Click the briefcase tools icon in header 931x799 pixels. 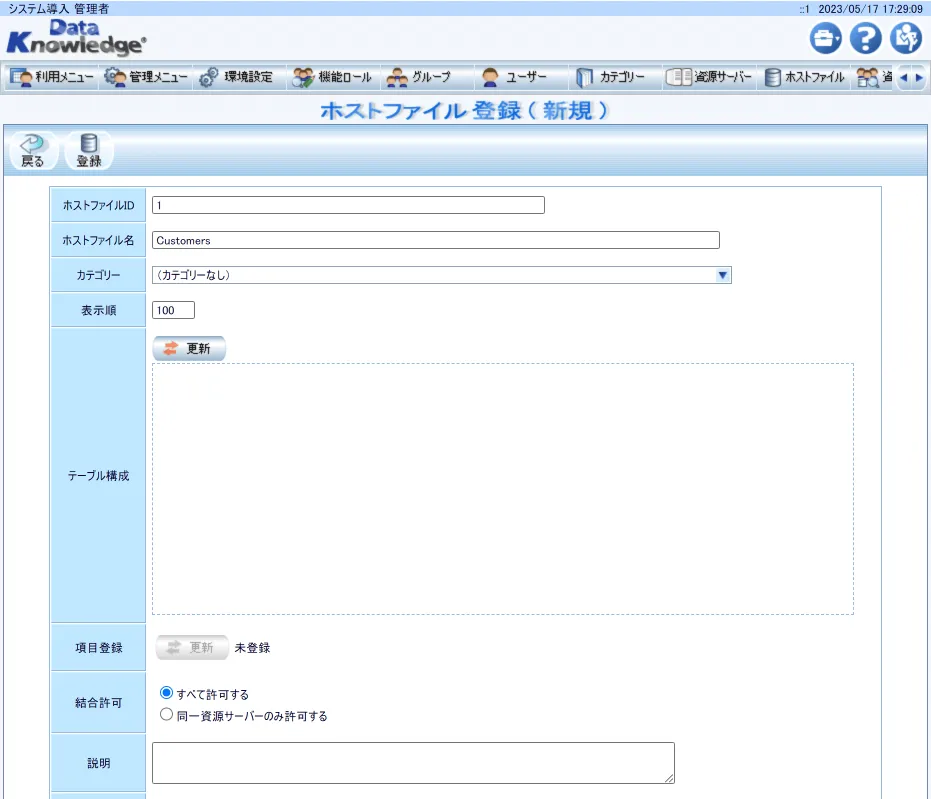825,39
